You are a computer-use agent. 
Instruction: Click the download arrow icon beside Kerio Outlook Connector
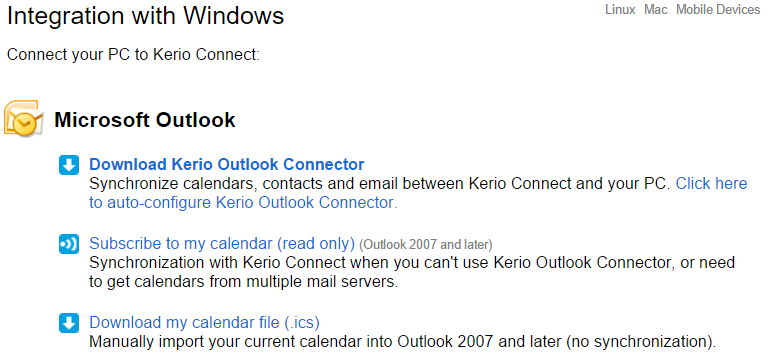click(69, 165)
